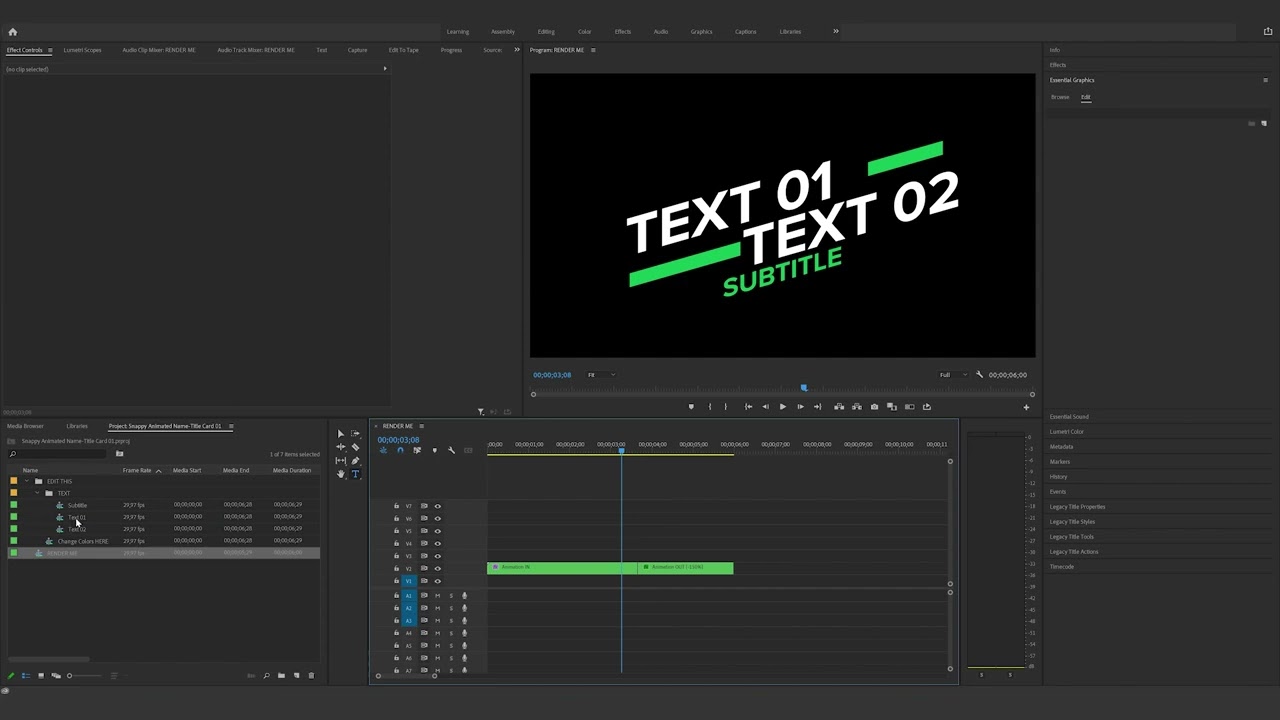Viewport: 1280px width, 720px height.
Task: Click New Bin icon in project panel
Action: click(281, 676)
